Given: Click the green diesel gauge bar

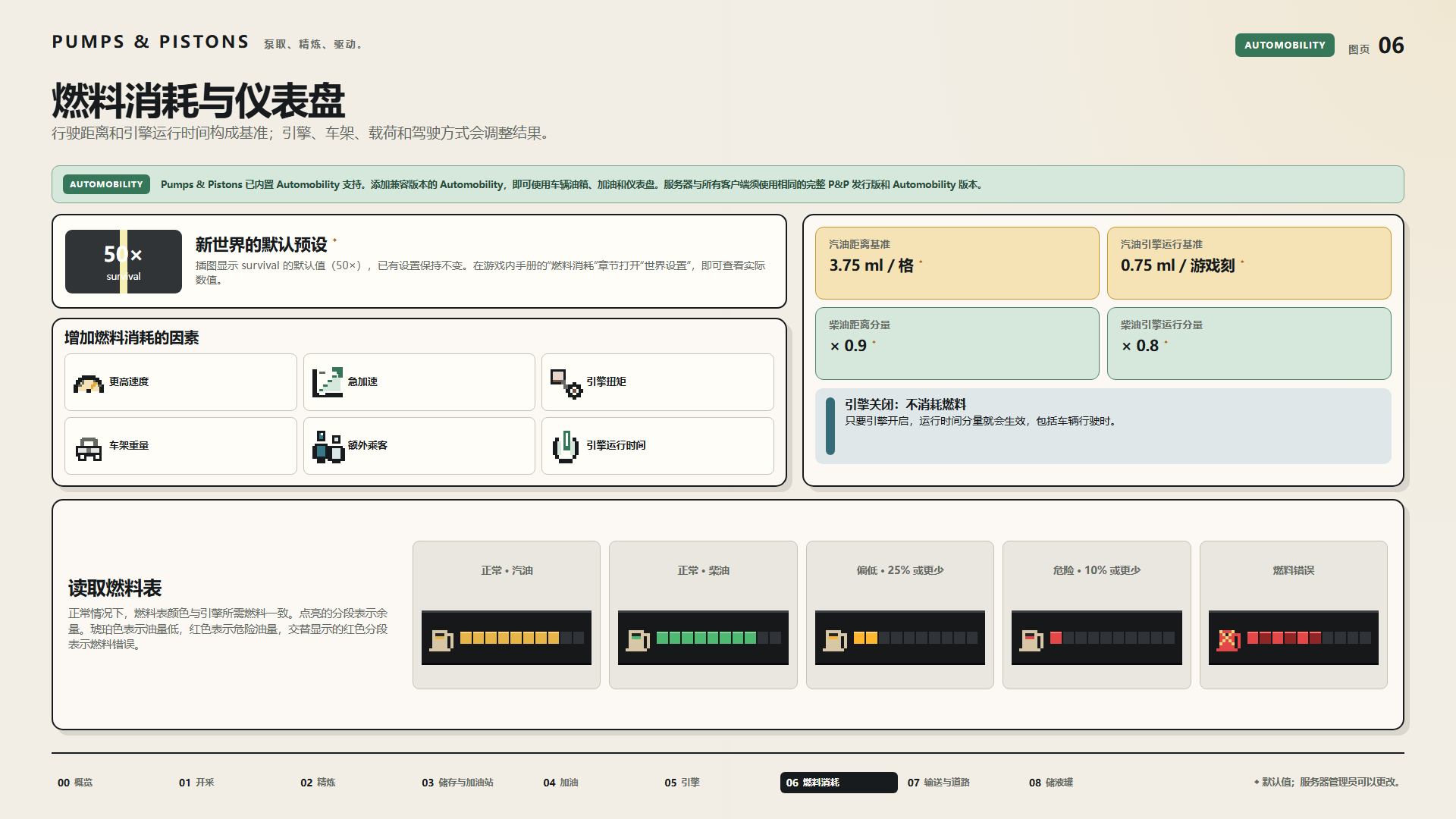Looking at the screenshot, I should point(718,638).
